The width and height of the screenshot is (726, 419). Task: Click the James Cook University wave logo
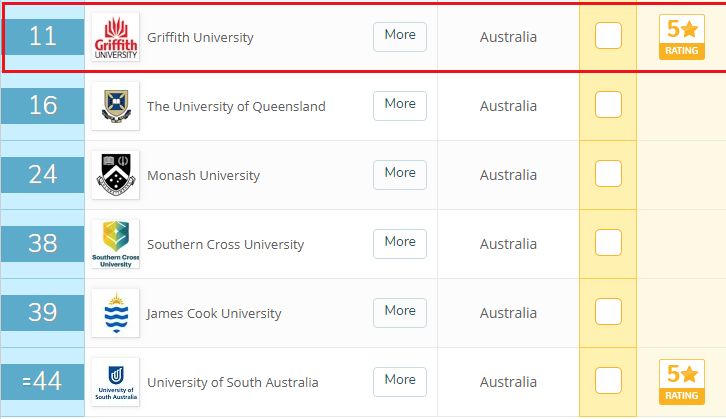tap(115, 313)
